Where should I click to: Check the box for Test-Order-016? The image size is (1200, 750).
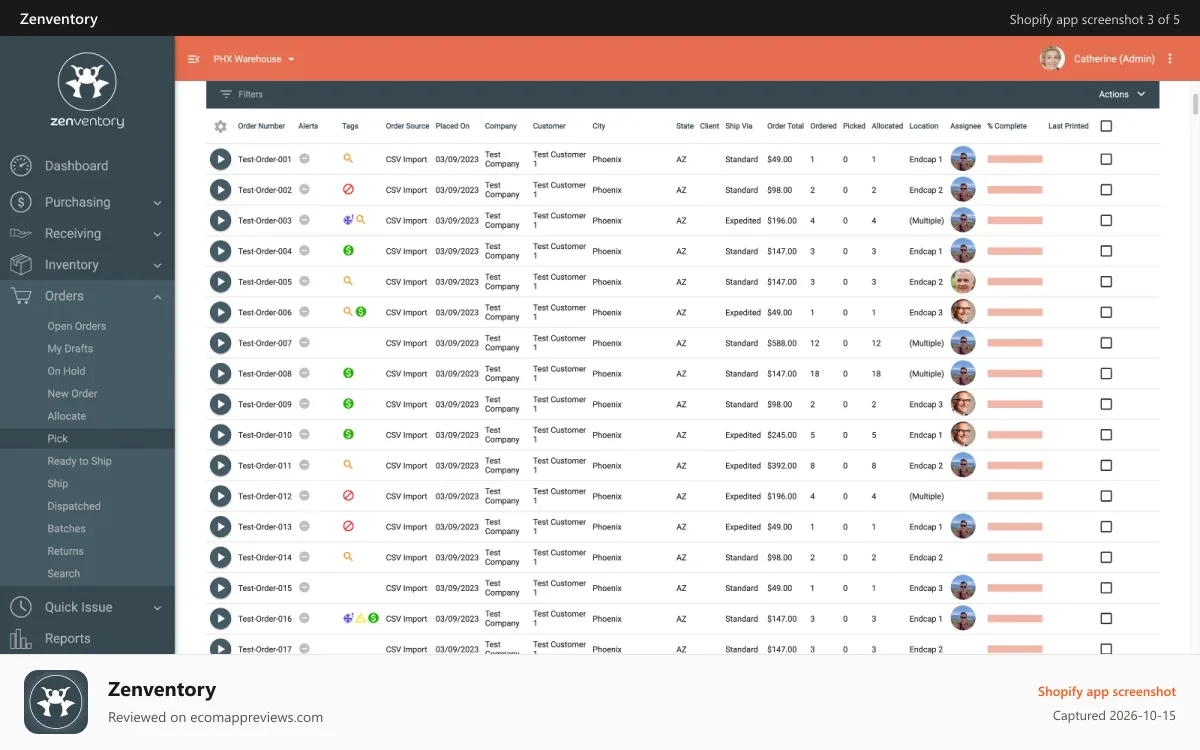(x=1106, y=619)
